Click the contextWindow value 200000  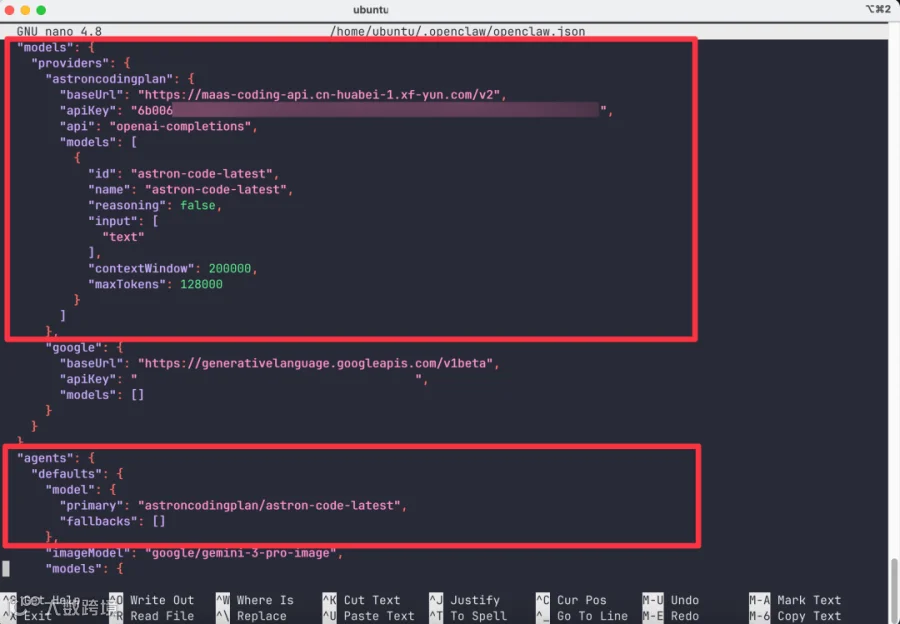point(230,268)
